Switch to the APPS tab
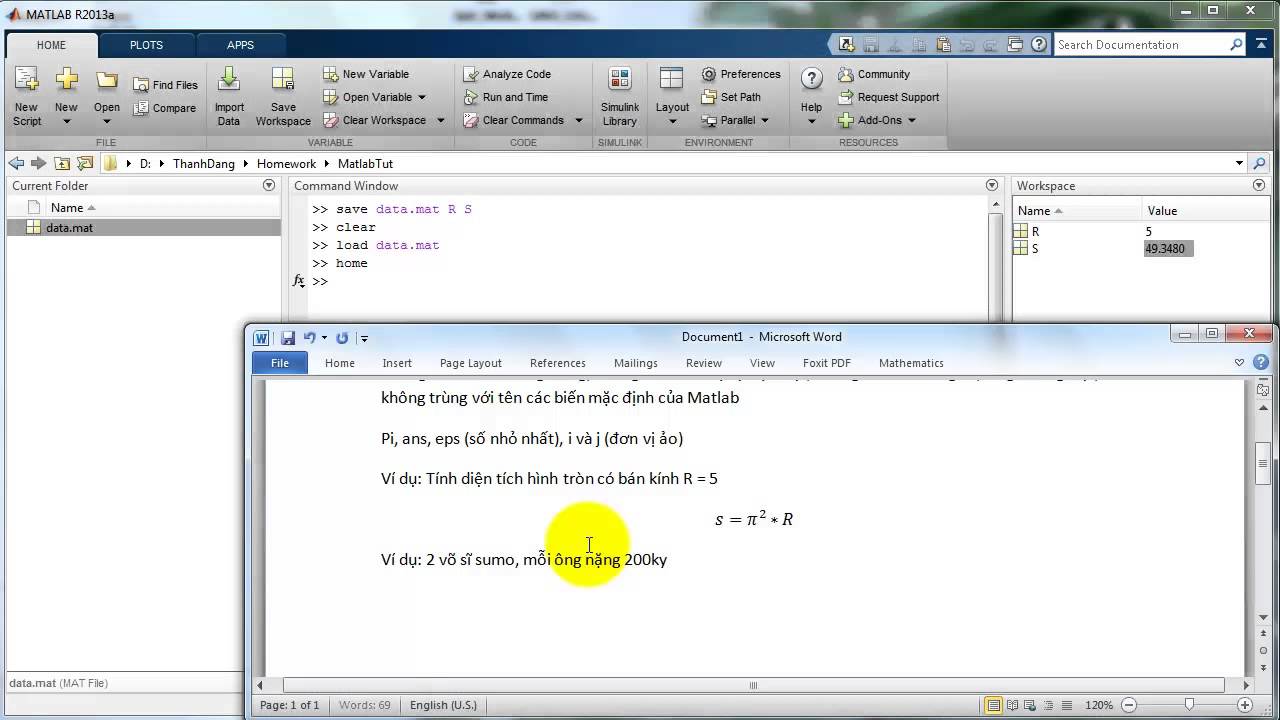Viewport: 1280px width, 720px height. 240,45
